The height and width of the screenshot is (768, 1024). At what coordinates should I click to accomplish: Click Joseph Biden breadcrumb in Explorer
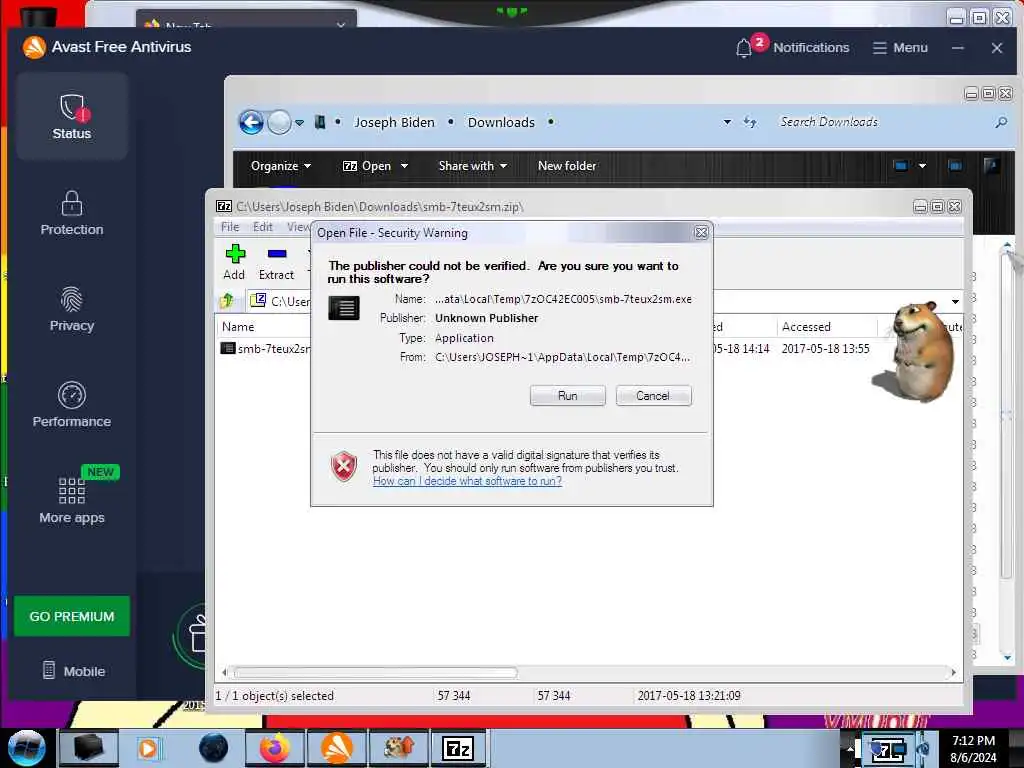(x=394, y=122)
